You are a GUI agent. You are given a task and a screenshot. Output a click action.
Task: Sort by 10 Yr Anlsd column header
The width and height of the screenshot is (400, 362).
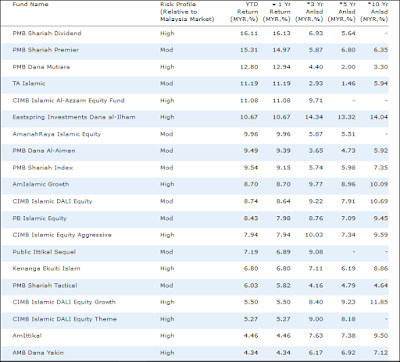374,12
